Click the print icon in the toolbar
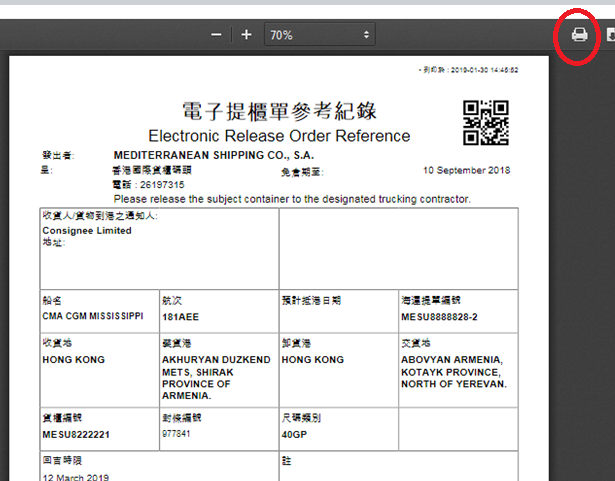 point(579,35)
